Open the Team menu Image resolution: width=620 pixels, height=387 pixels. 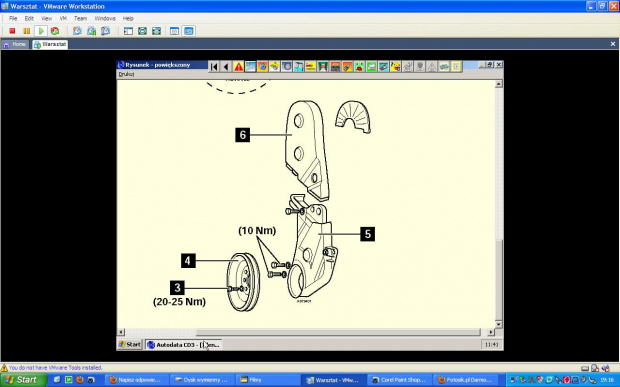tap(80, 18)
